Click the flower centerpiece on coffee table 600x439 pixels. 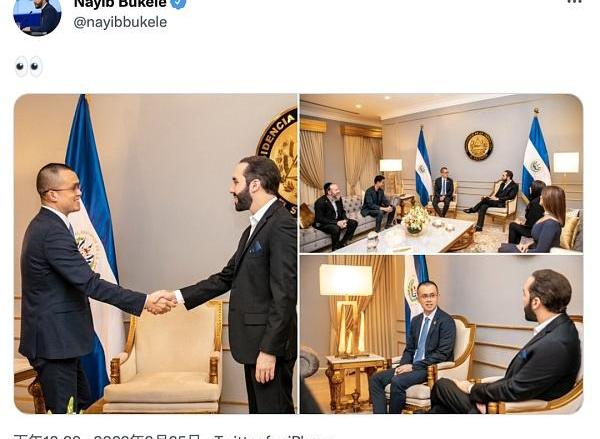[416, 219]
